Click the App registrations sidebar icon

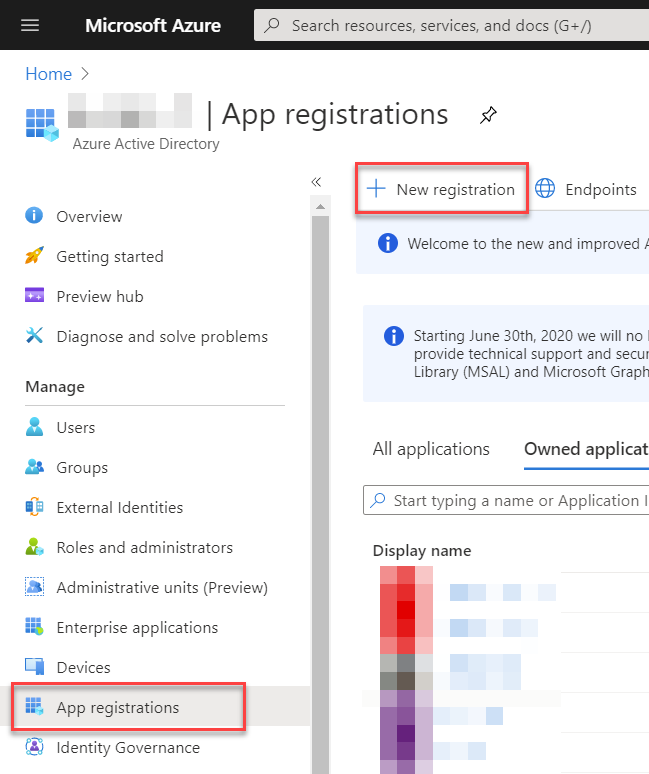coord(34,706)
